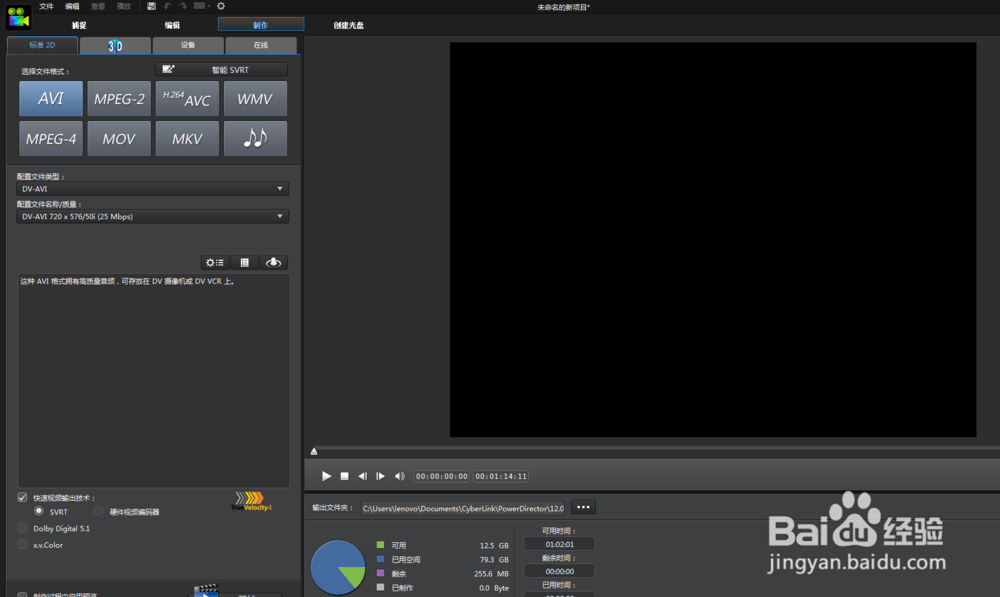Choose the MOV file format
This screenshot has width=1000, height=597.
coord(119,138)
